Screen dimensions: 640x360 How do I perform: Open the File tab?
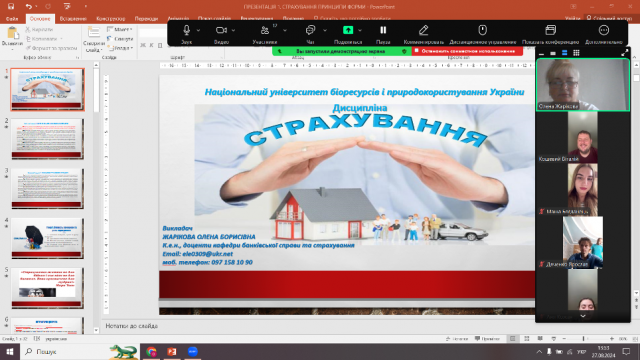click(12, 19)
